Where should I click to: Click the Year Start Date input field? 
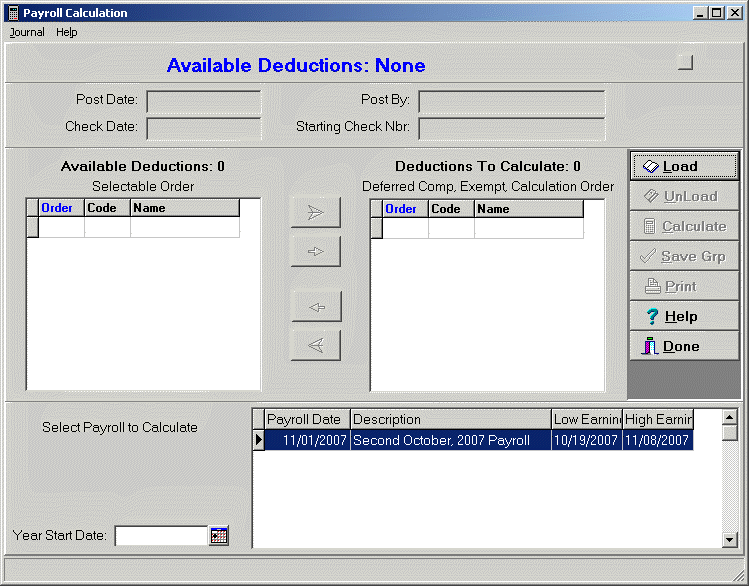pos(161,535)
